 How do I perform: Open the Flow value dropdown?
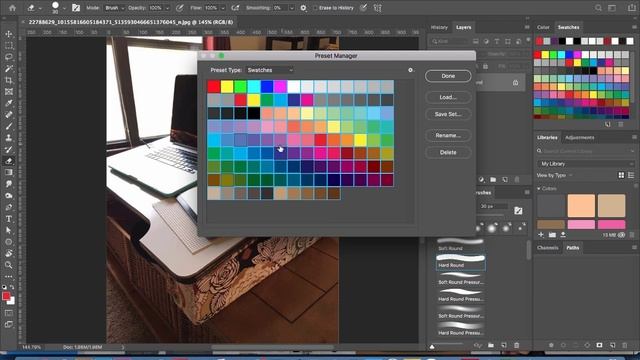click(x=223, y=8)
